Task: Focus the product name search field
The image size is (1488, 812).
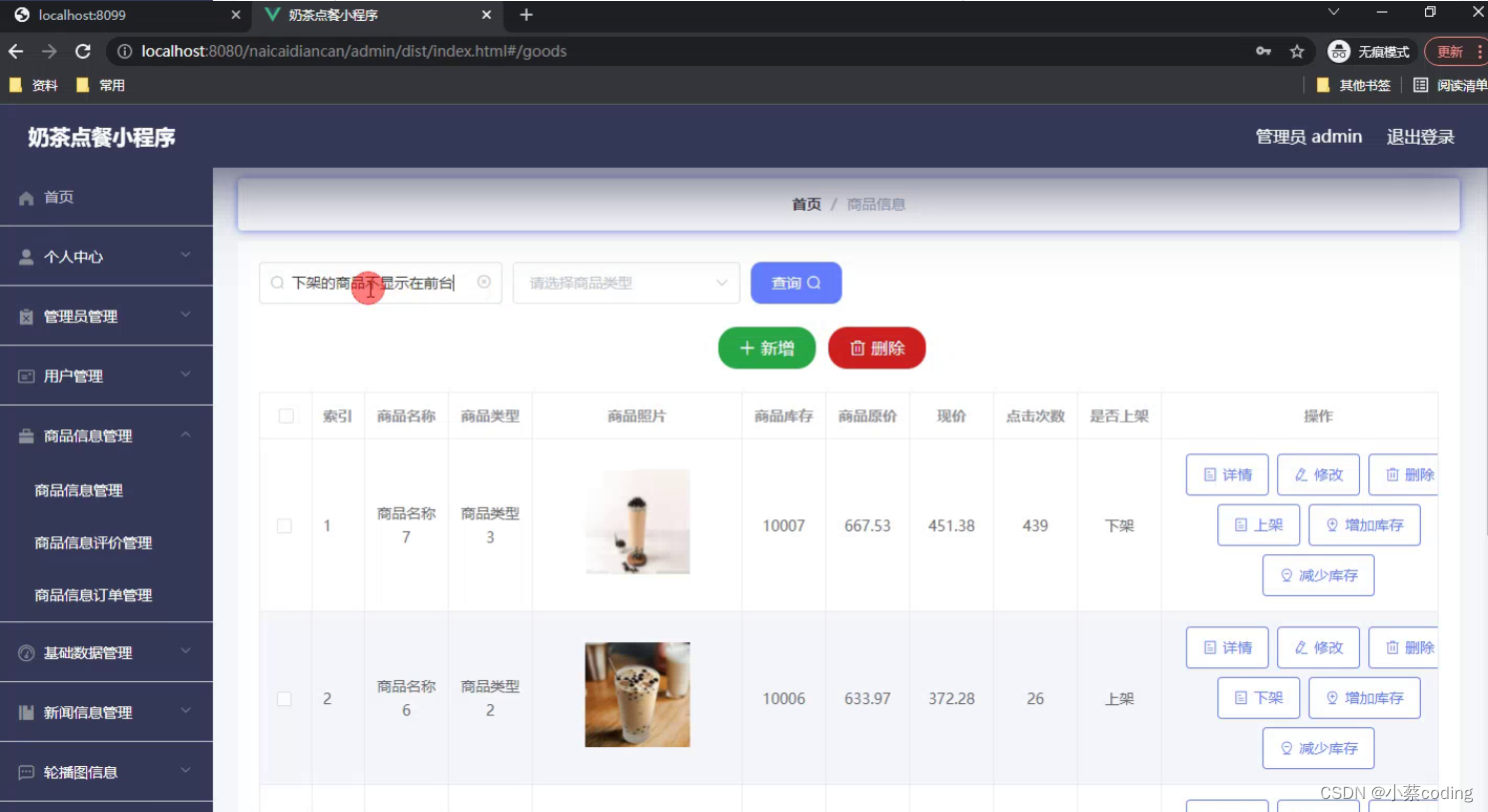Action: click(x=380, y=283)
